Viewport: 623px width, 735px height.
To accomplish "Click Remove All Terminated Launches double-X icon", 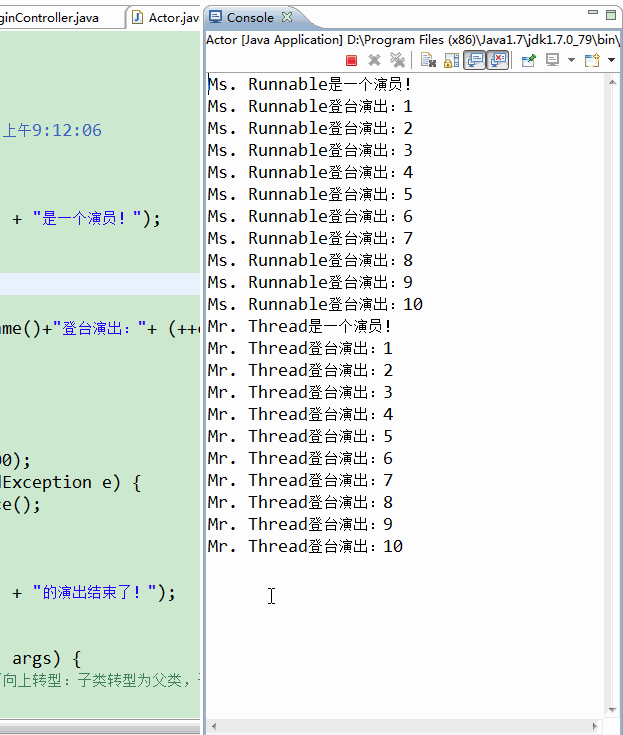I will click(397, 60).
